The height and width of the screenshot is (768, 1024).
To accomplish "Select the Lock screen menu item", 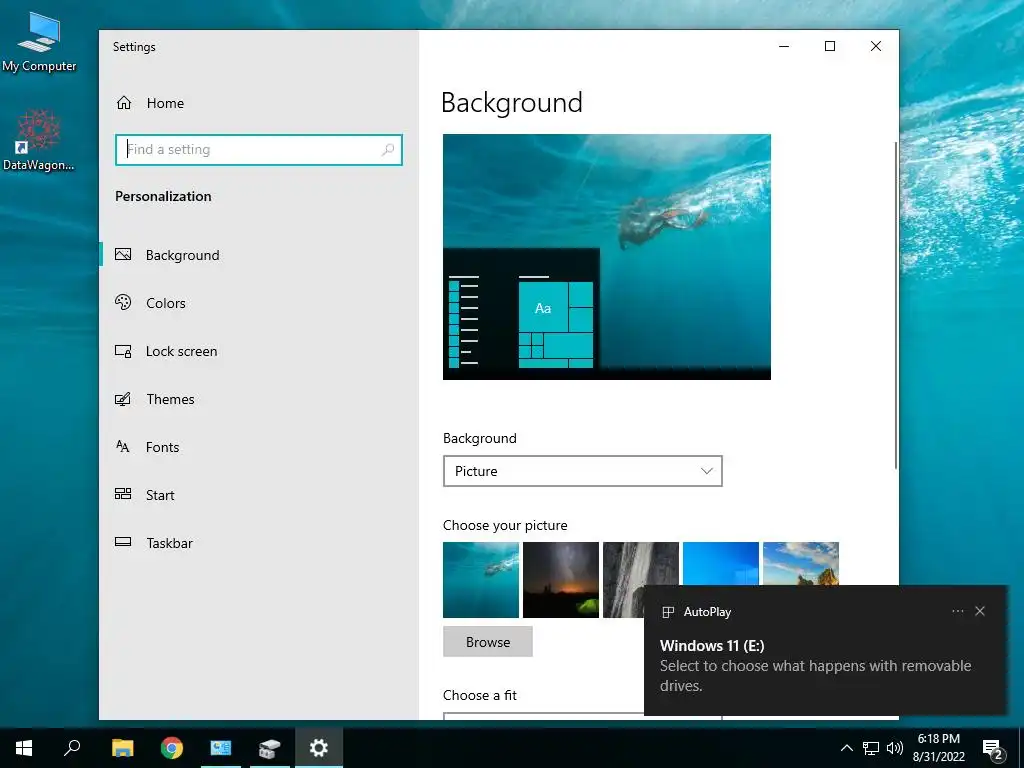I will point(182,351).
